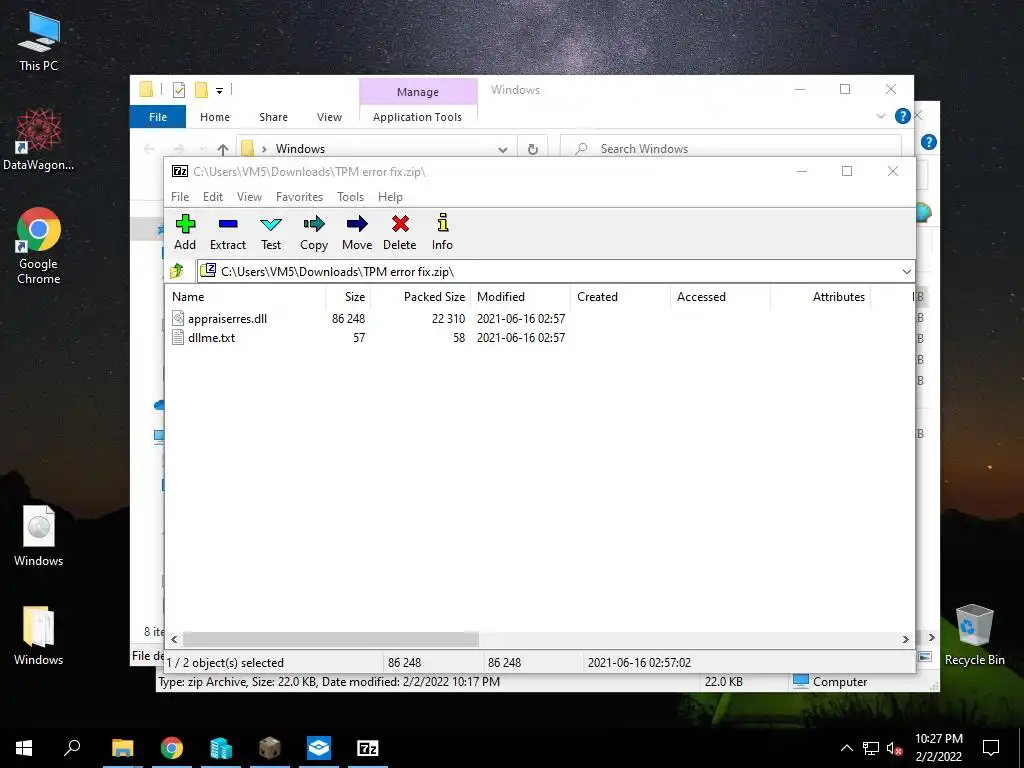The width and height of the screenshot is (1024, 768).
Task: Sort by Packed Size column
Action: [x=421, y=296]
